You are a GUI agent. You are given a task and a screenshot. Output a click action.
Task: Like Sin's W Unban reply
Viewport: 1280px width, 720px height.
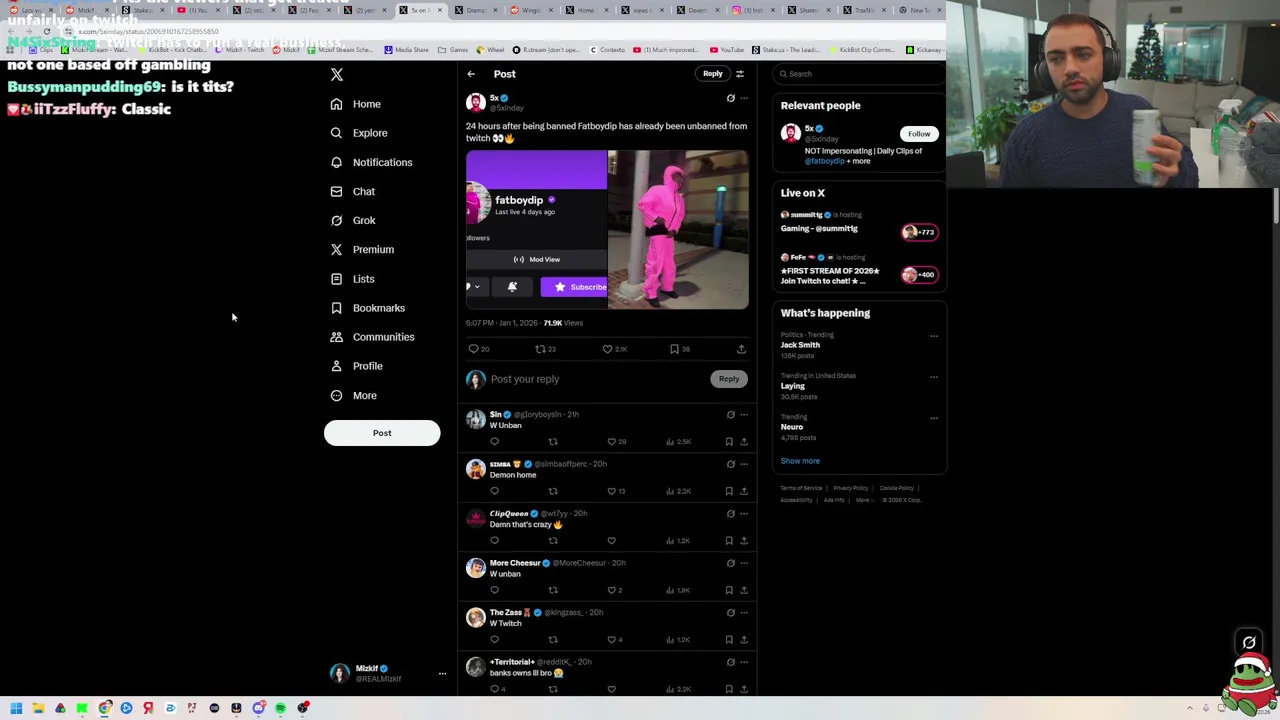coord(612,442)
